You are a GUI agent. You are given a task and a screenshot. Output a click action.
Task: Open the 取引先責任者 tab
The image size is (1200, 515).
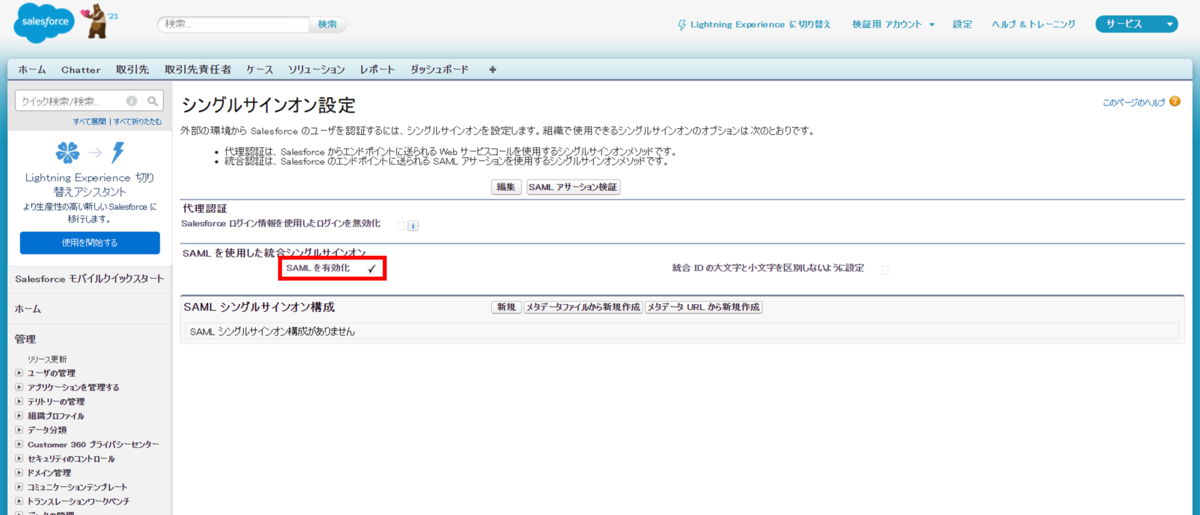[x=198, y=70]
